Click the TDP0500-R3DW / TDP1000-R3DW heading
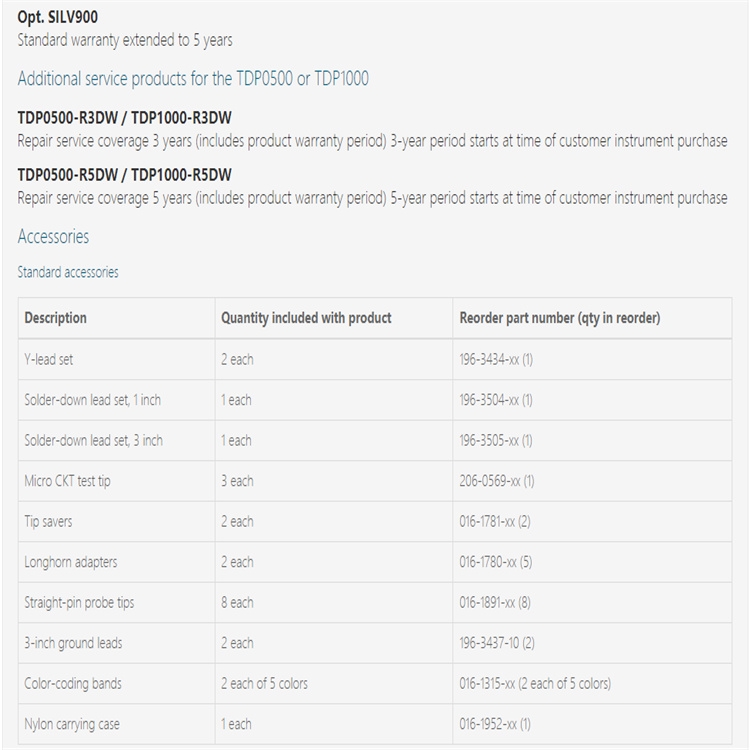 coord(124,118)
